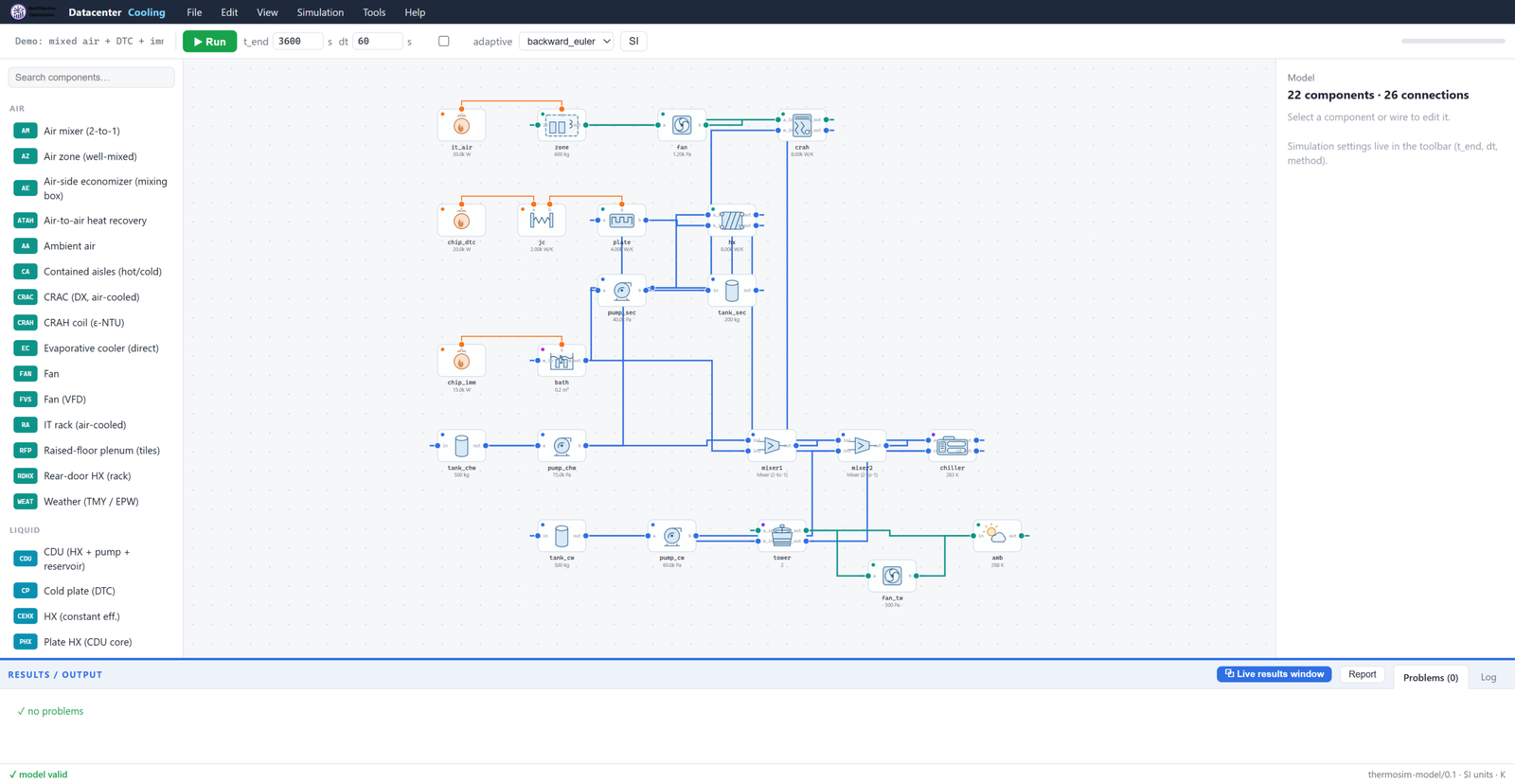Click the fan node near the crah

pyautogui.click(x=682, y=125)
